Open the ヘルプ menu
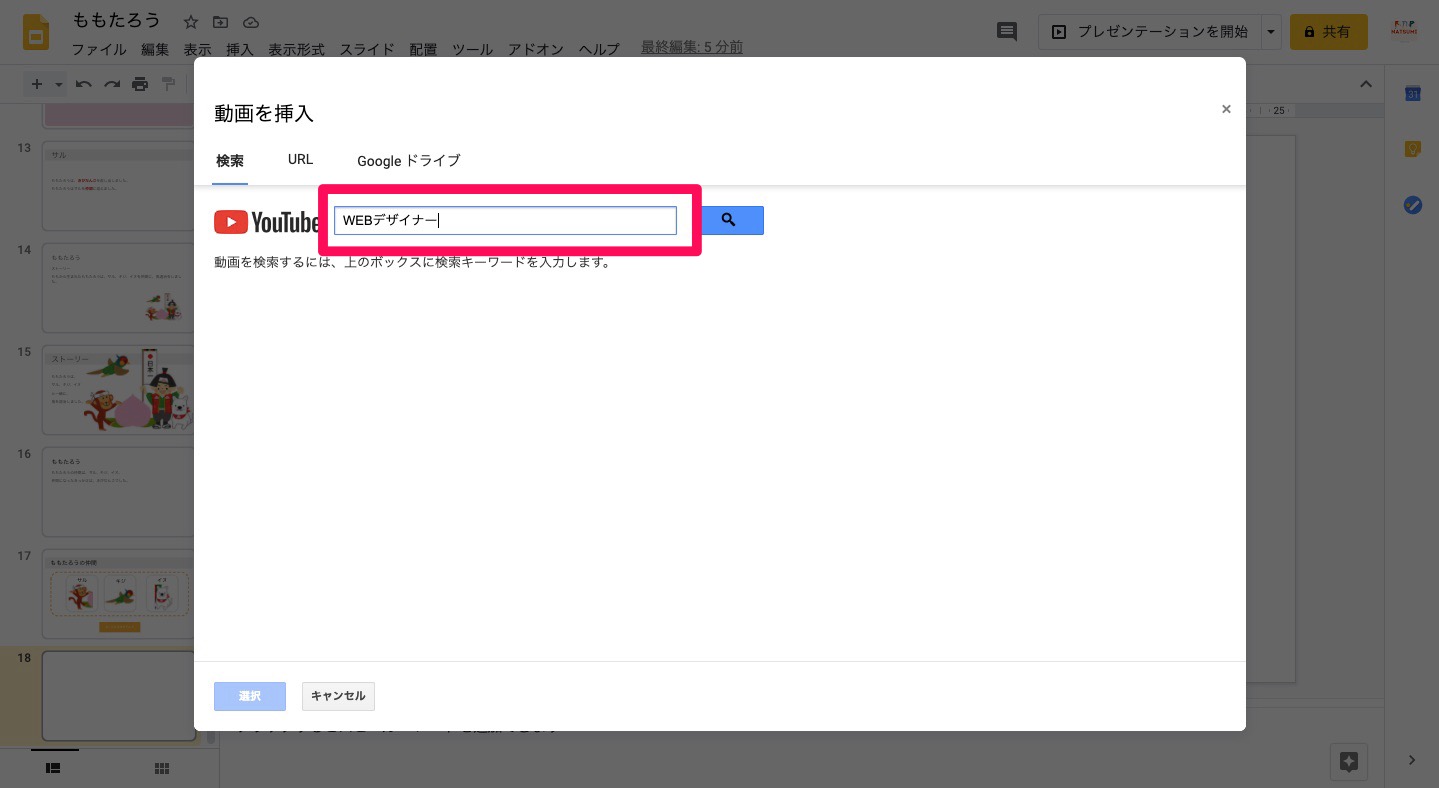 [x=599, y=49]
